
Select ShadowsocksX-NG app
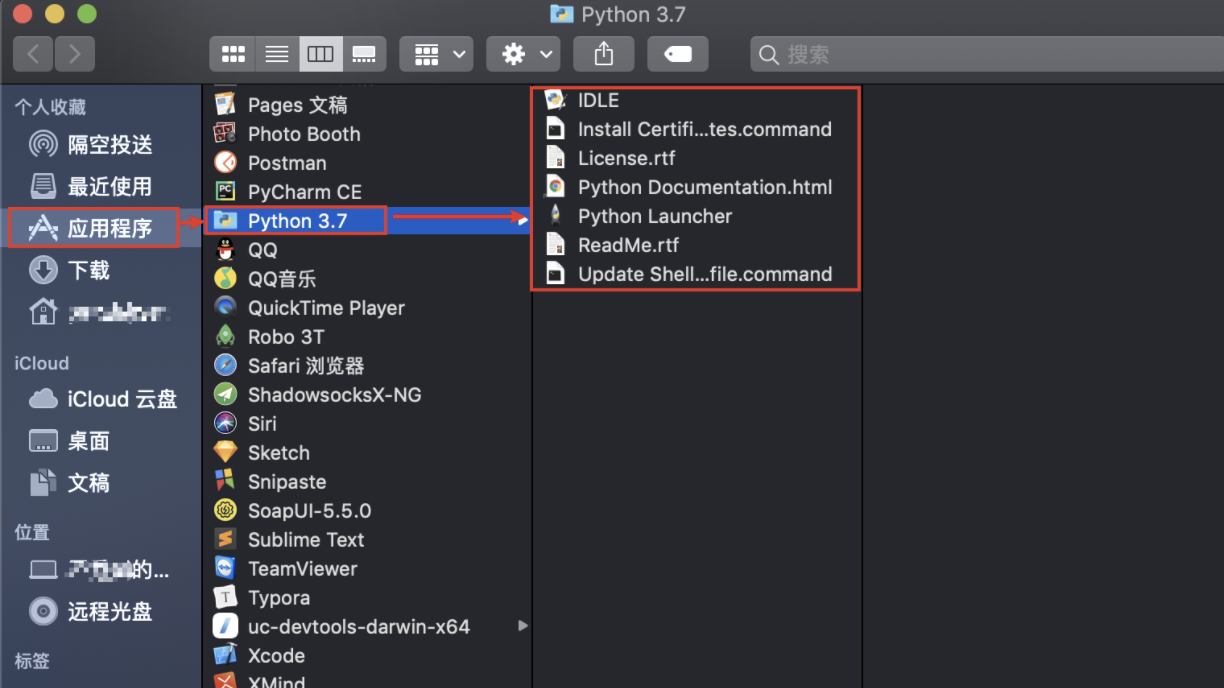368,395
